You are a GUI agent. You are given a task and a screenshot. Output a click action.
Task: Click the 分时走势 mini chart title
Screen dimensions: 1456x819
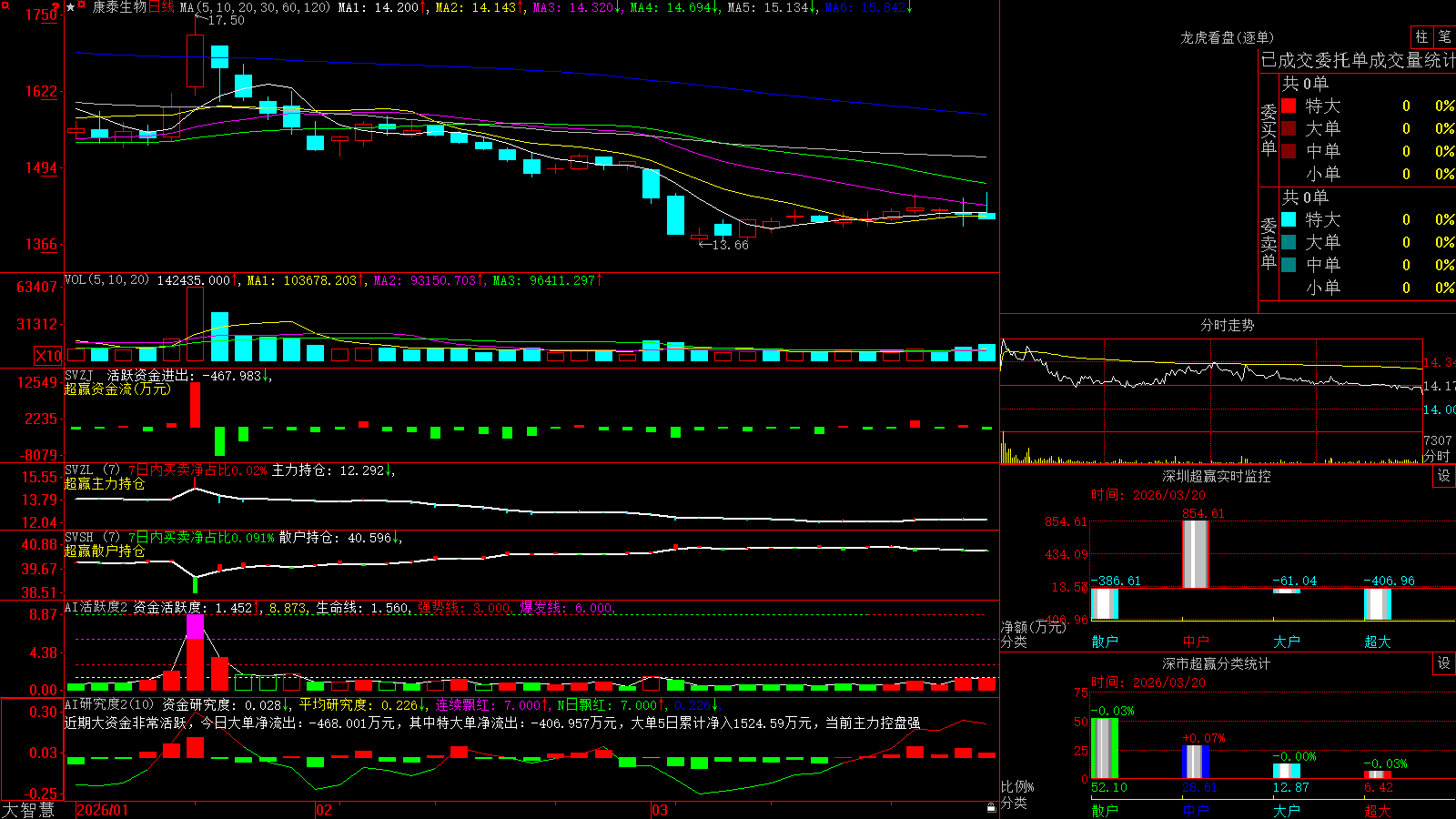[1227, 325]
